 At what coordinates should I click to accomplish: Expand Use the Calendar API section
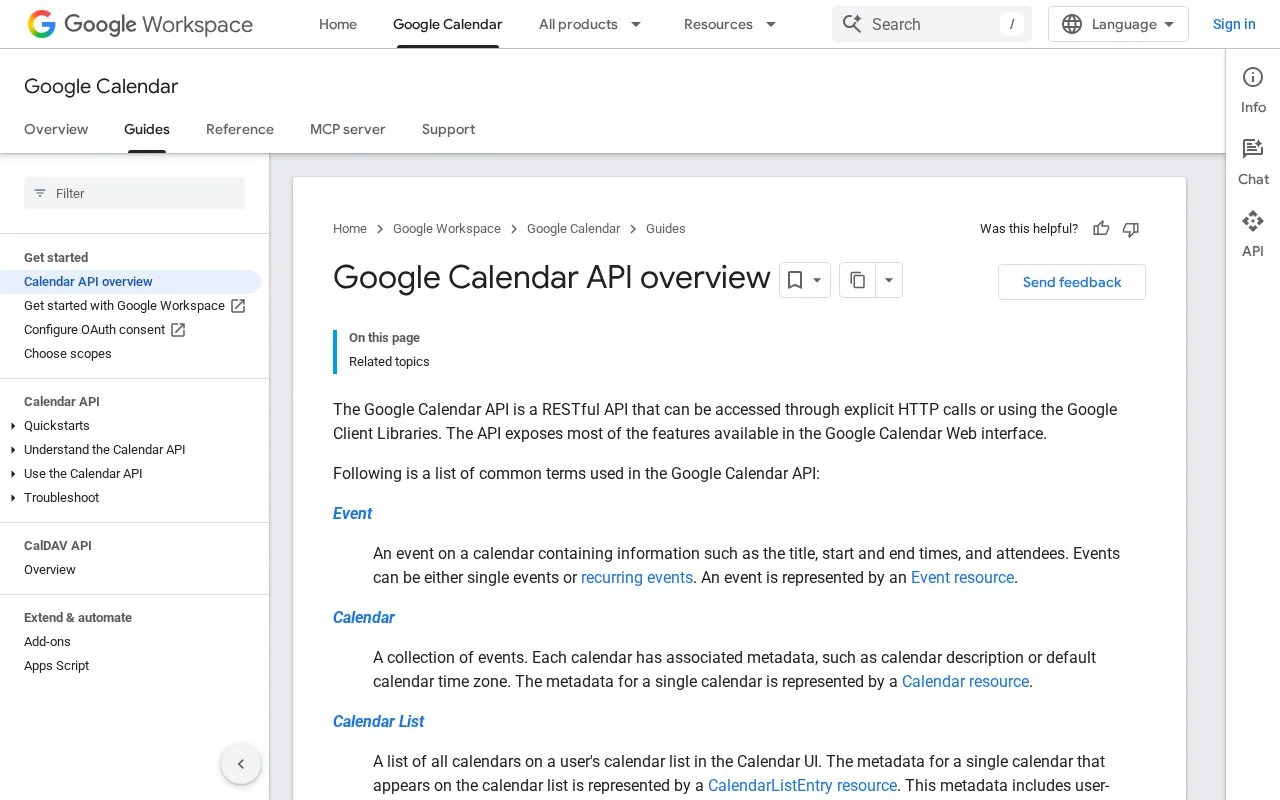[13, 474]
